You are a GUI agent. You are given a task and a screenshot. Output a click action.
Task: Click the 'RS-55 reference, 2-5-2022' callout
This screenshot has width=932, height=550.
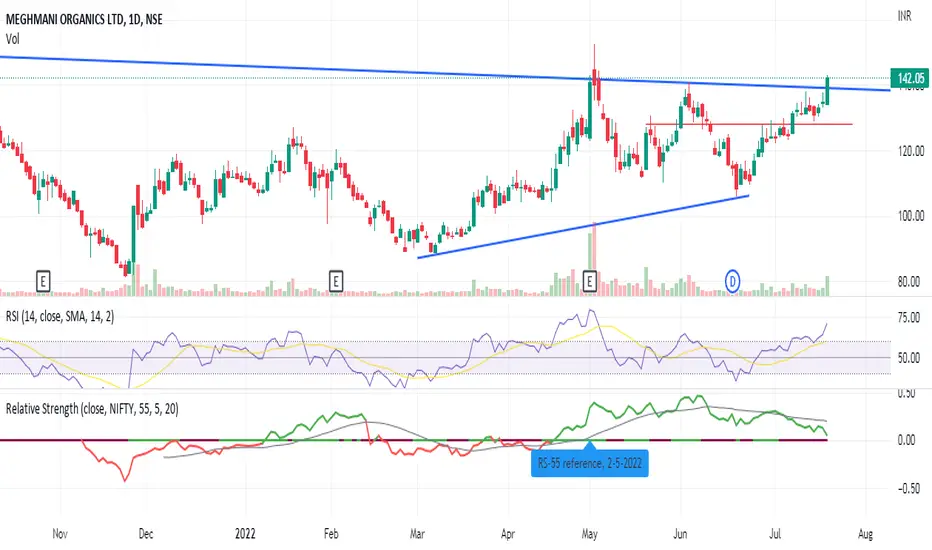[x=590, y=463]
